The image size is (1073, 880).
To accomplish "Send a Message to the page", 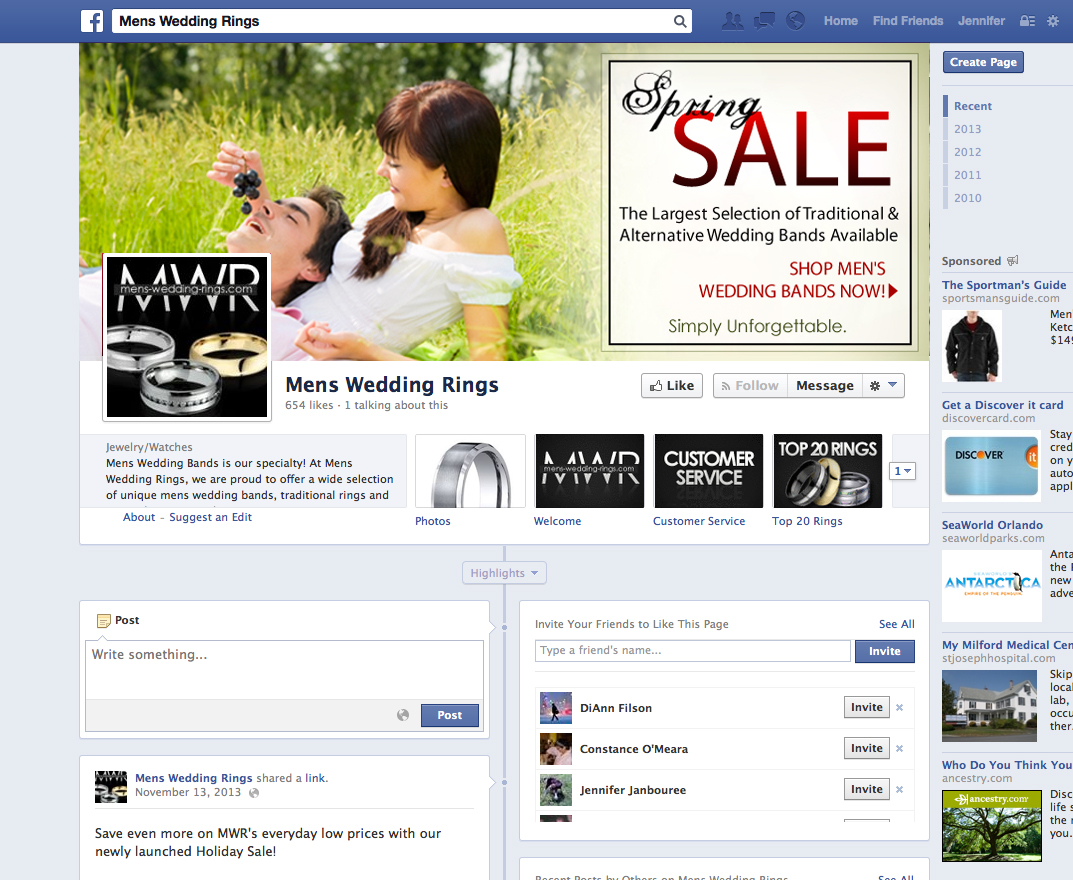I will coord(825,385).
